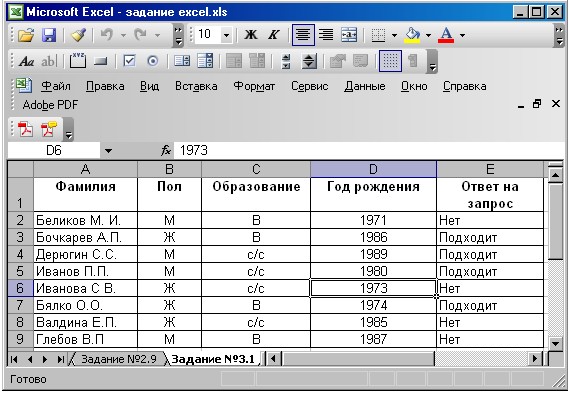This screenshot has height=393, width=568.
Task: Click the vertical scrollbar down arrow
Action: point(555,343)
